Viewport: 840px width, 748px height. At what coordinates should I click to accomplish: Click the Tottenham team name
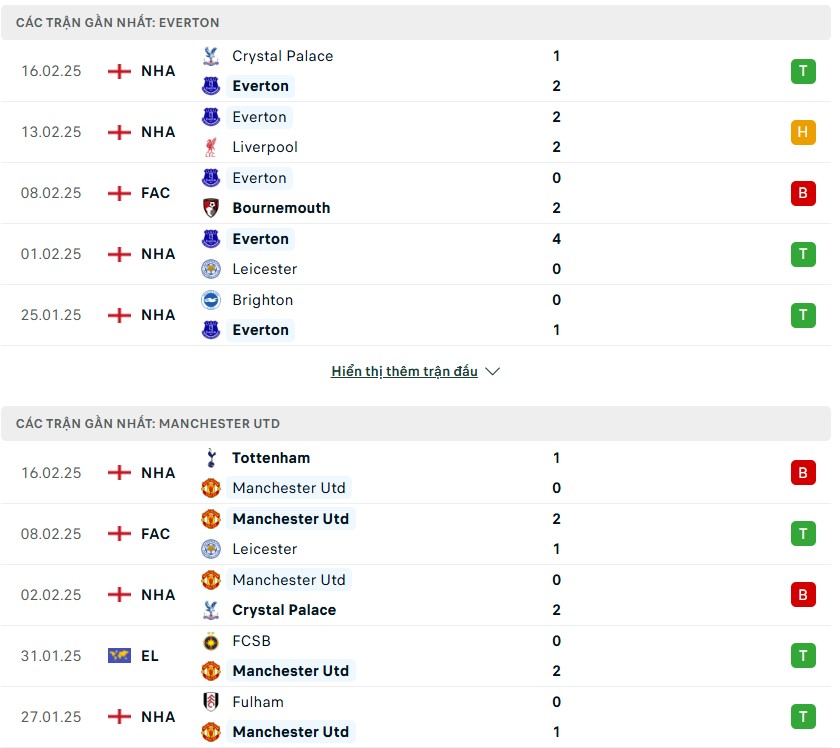(x=271, y=458)
